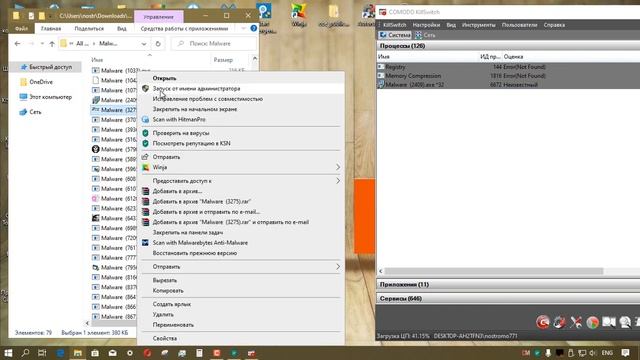640x360 pixels.
Task: Click the 'Поиск: Malware' search field
Action: [x=214, y=43]
